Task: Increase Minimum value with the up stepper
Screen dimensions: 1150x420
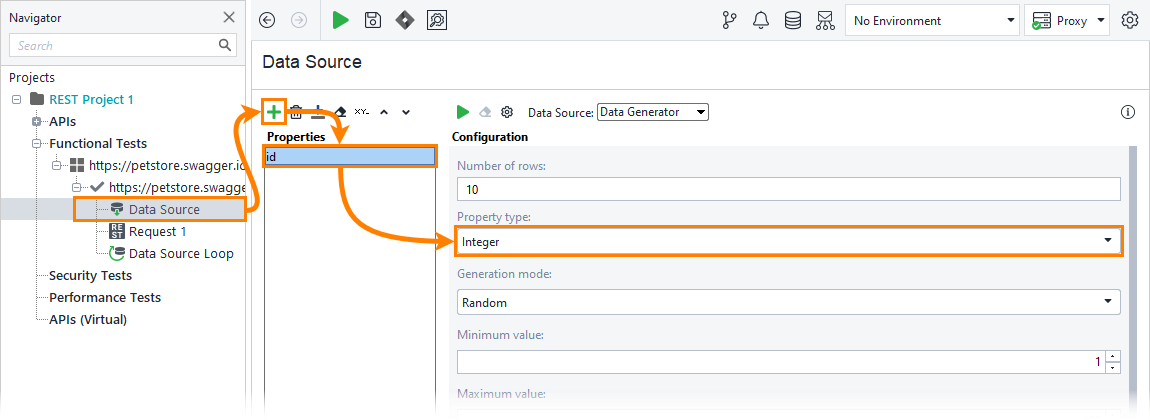Action: [1113, 356]
